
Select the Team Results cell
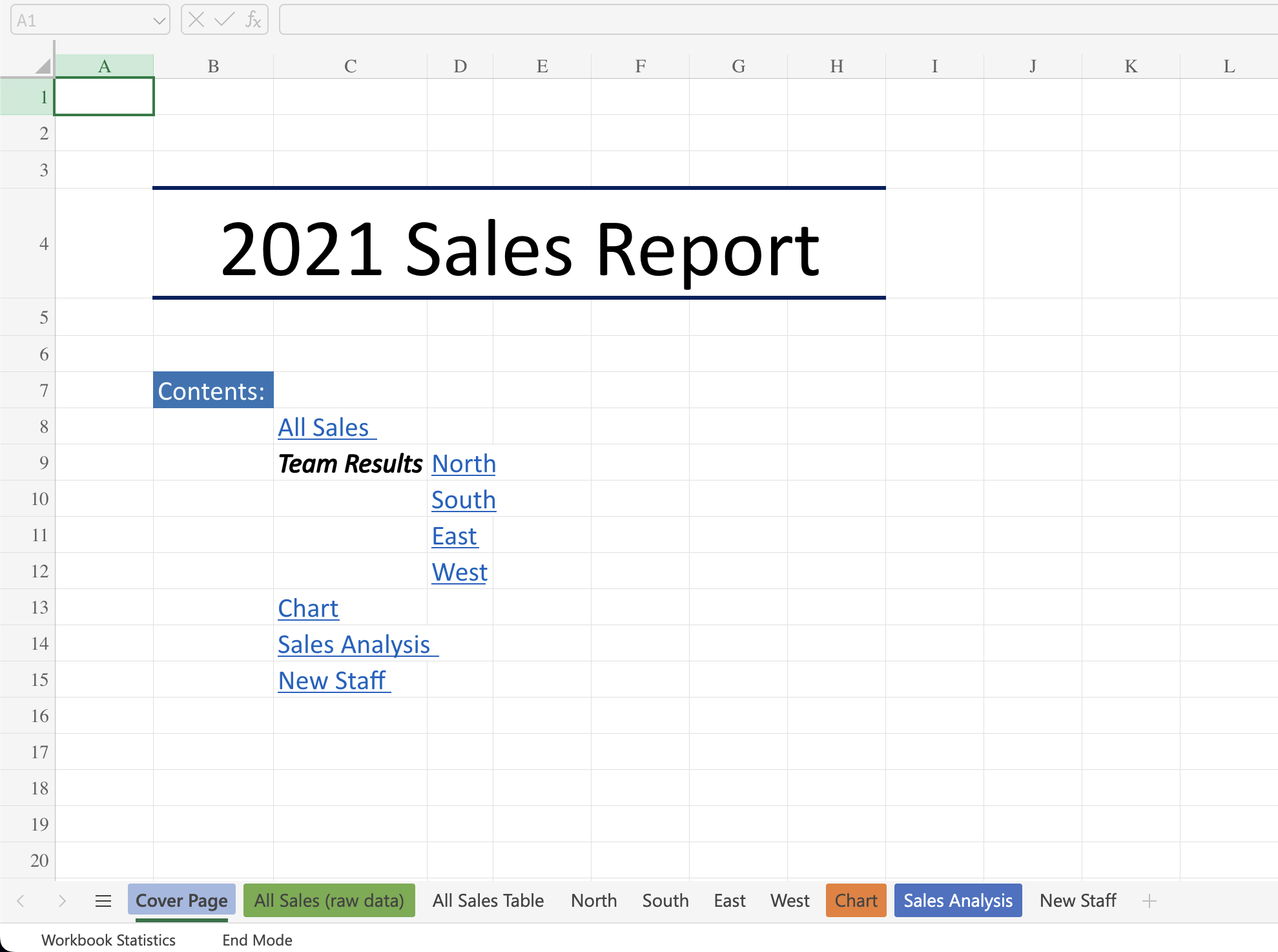click(x=350, y=463)
